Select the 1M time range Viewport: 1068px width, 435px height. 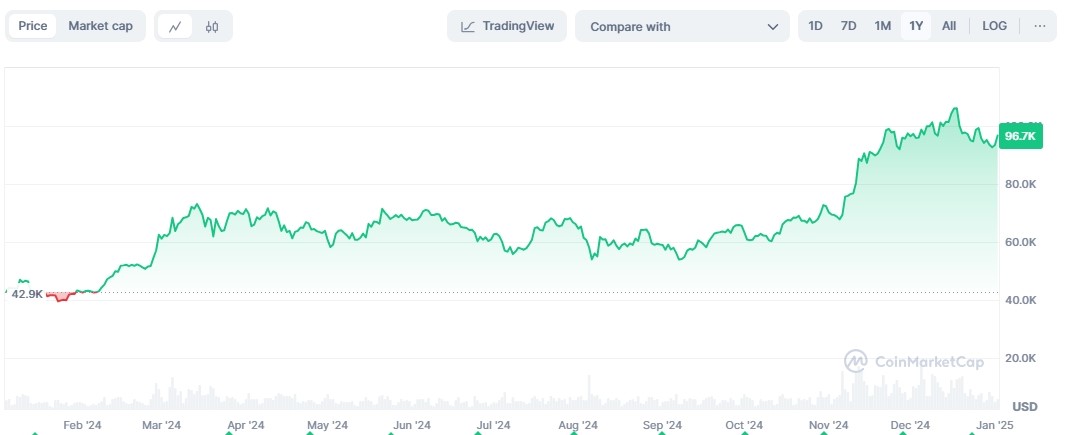pyautogui.click(x=882, y=26)
